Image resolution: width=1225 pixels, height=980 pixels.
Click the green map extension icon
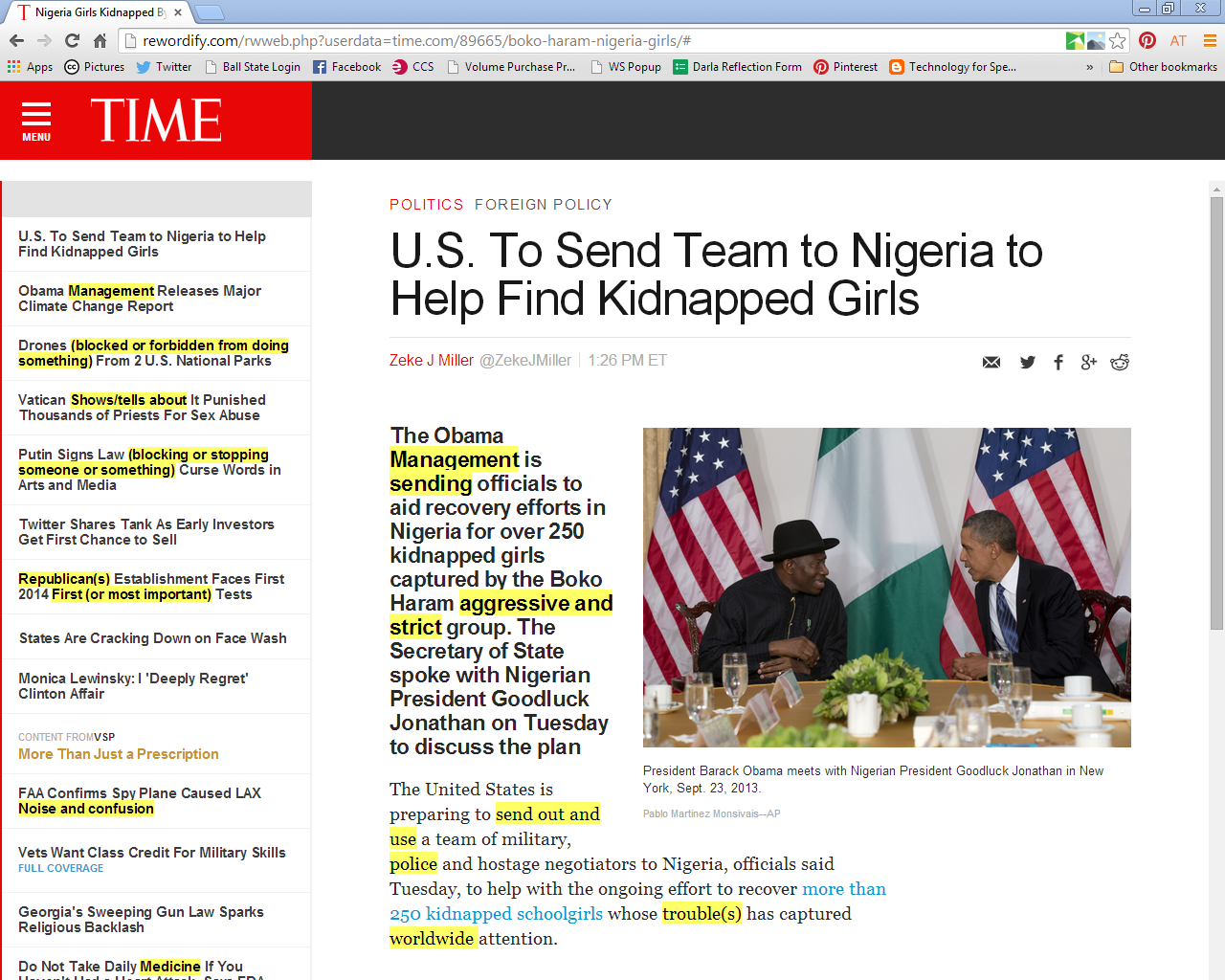click(1076, 40)
